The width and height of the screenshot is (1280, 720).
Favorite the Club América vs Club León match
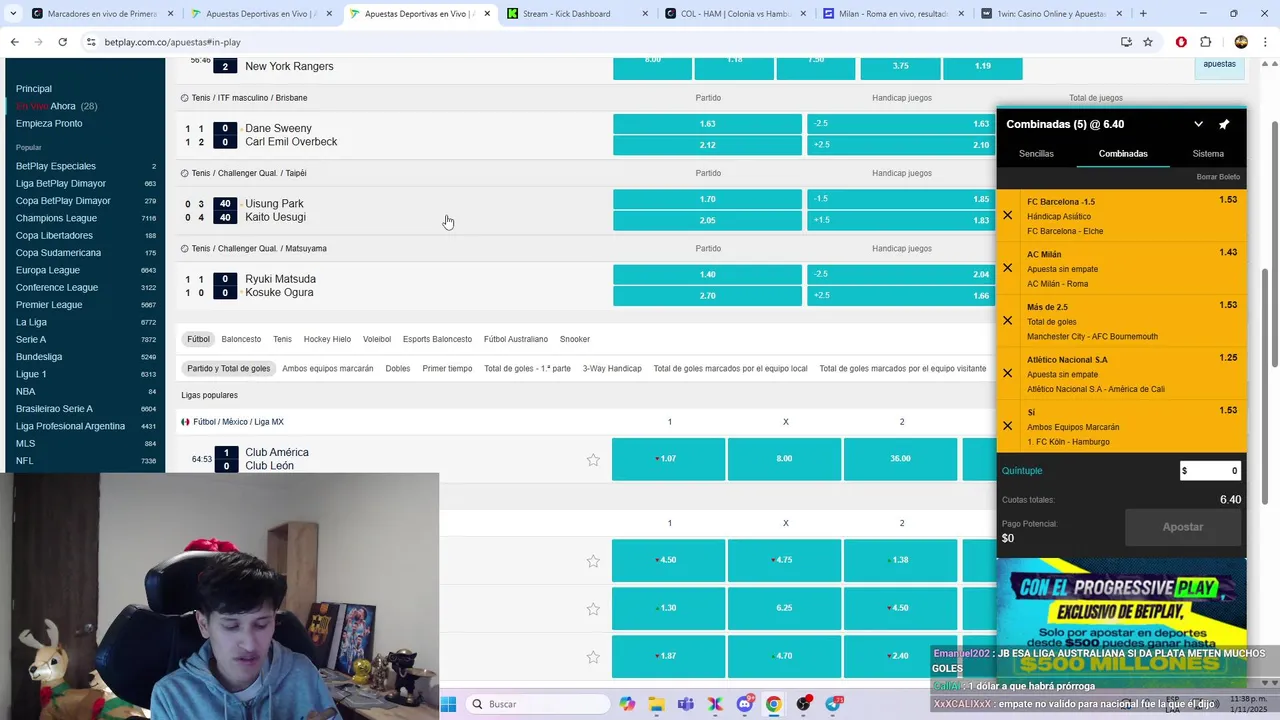click(593, 460)
